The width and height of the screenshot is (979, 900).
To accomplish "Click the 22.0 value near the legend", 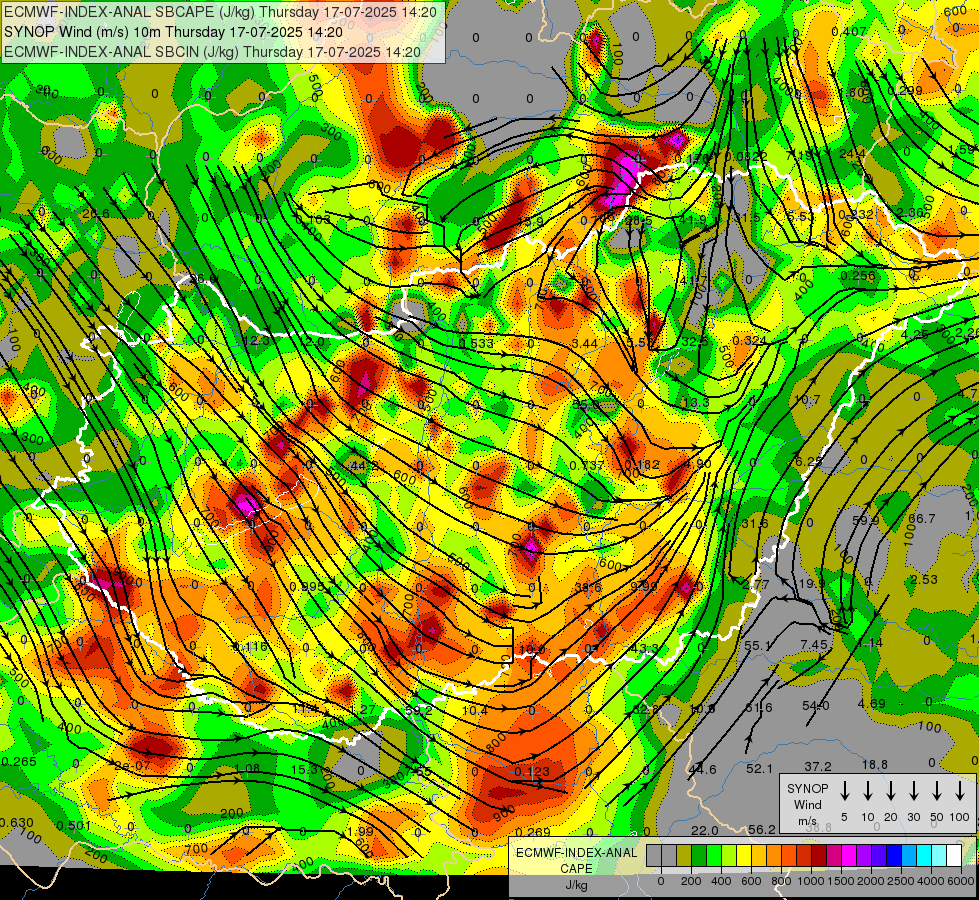I will [704, 829].
